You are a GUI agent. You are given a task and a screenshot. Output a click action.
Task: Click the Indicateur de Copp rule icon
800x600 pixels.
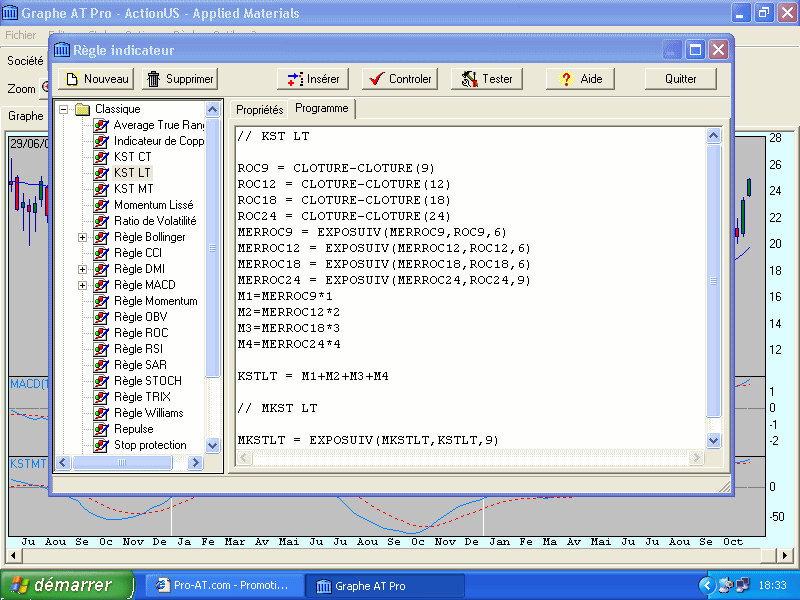pyautogui.click(x=101, y=141)
